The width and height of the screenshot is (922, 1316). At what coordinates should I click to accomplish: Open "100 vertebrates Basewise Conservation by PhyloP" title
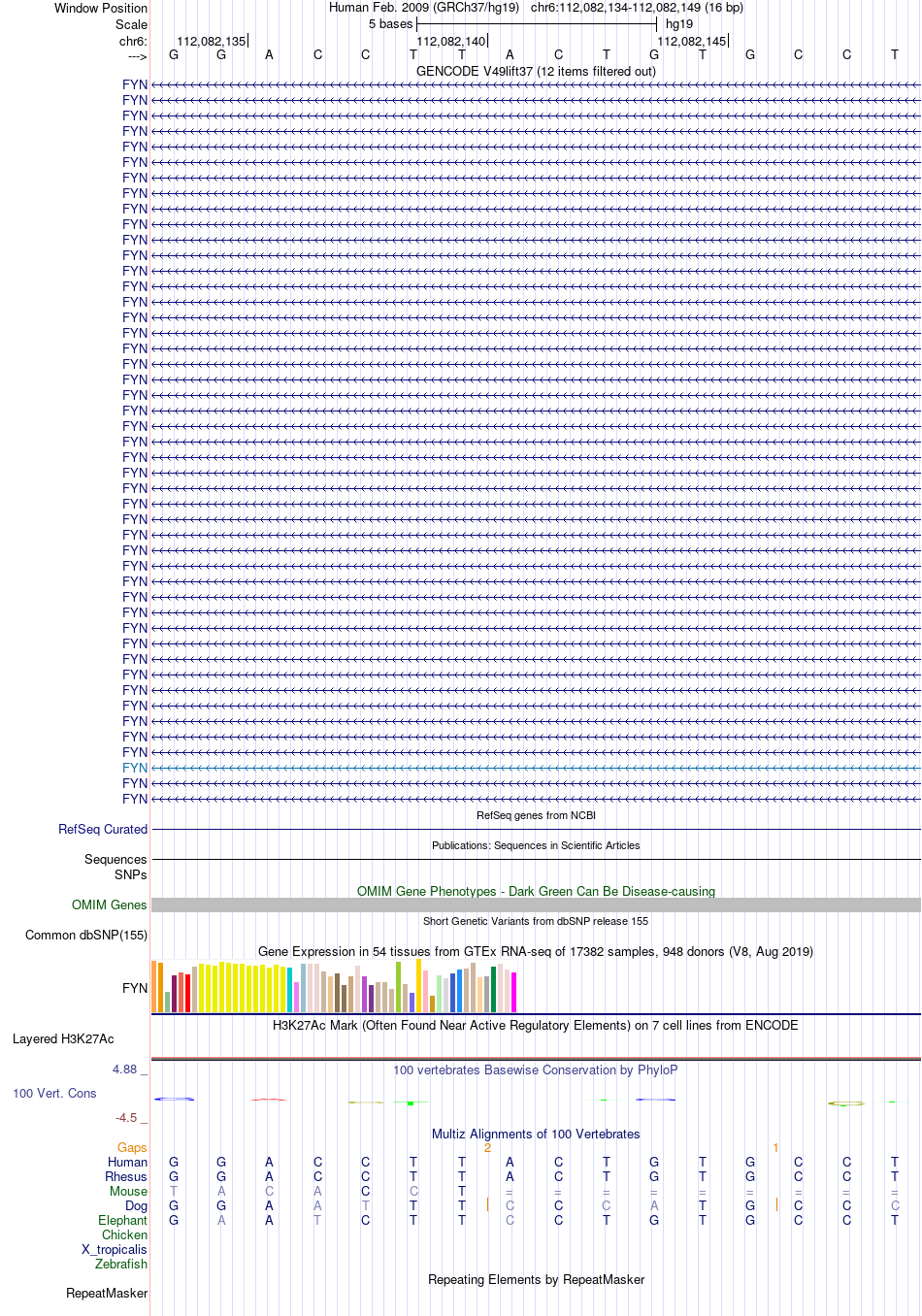coord(536,1069)
